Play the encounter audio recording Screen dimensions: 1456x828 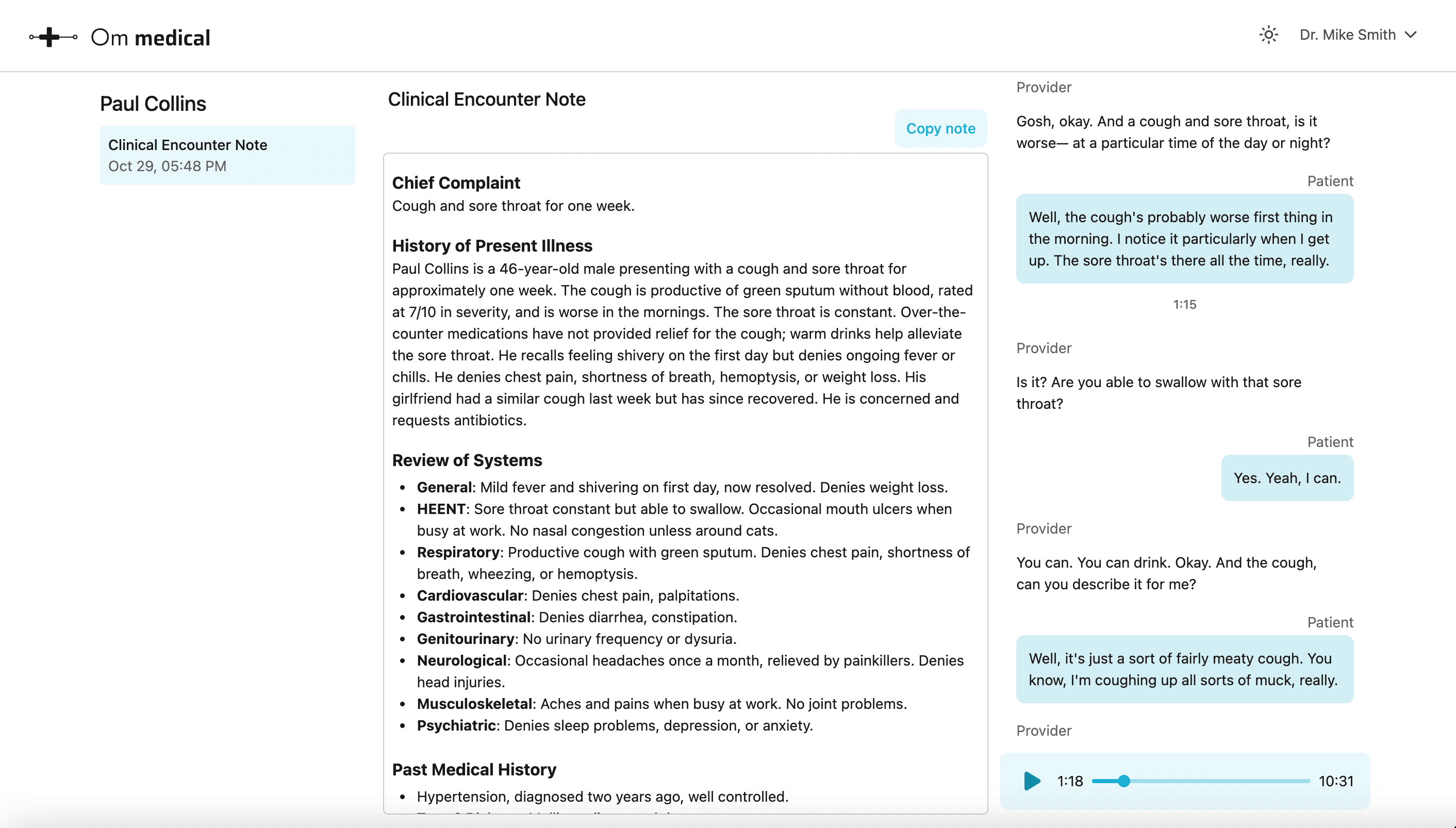(x=1032, y=781)
